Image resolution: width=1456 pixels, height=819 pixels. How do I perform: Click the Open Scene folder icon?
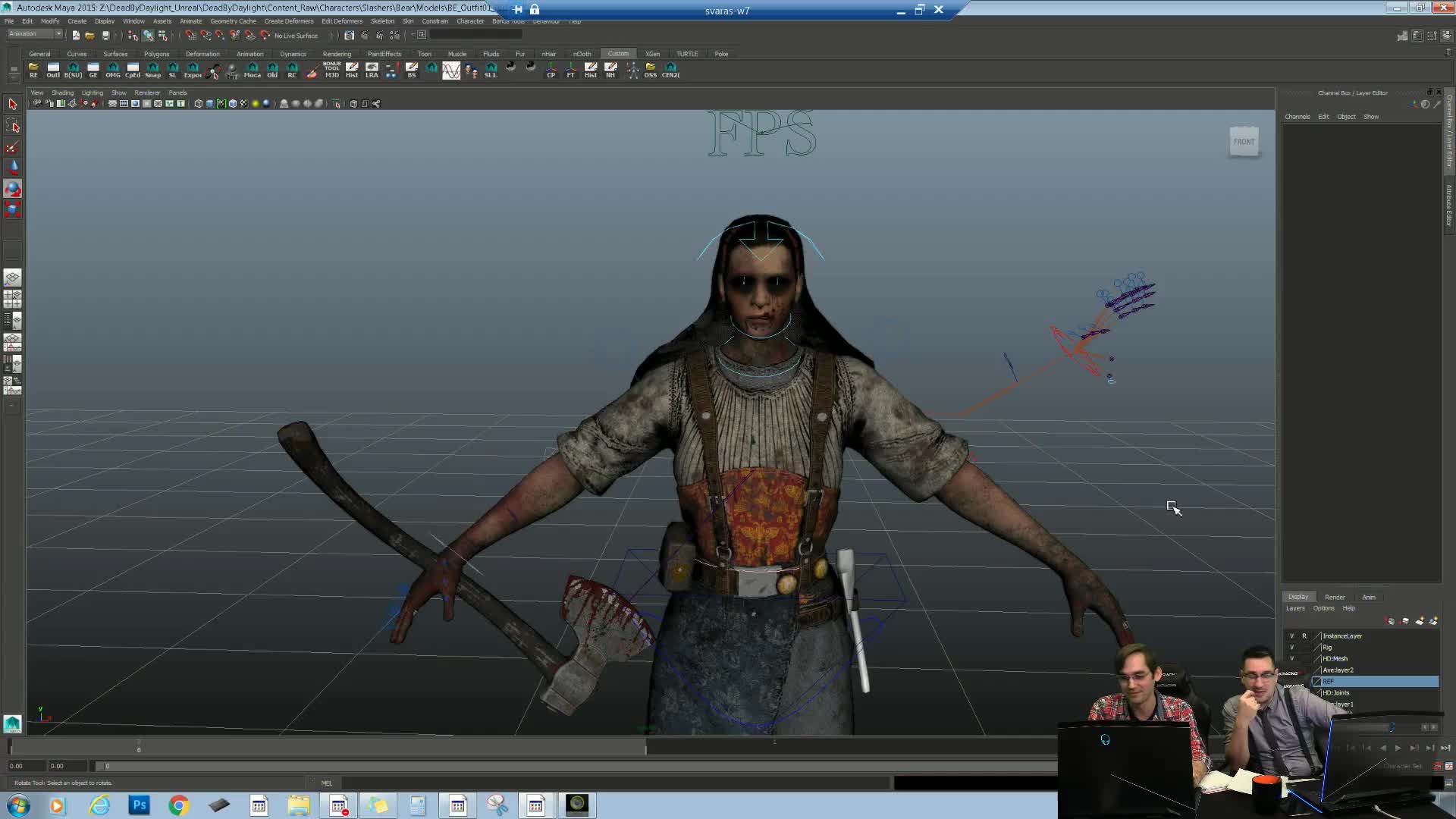90,35
